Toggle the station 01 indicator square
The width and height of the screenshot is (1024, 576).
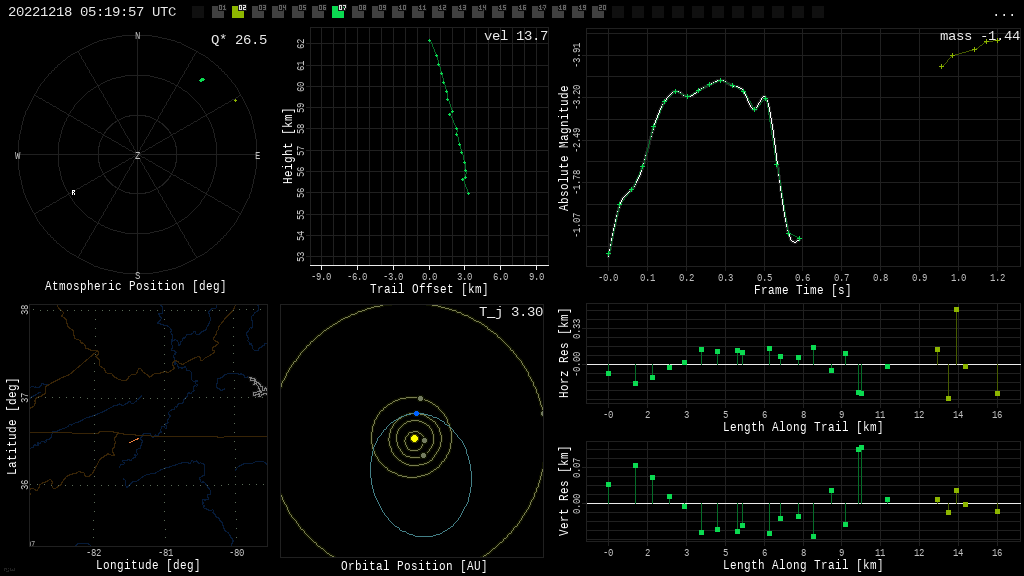point(218,12)
